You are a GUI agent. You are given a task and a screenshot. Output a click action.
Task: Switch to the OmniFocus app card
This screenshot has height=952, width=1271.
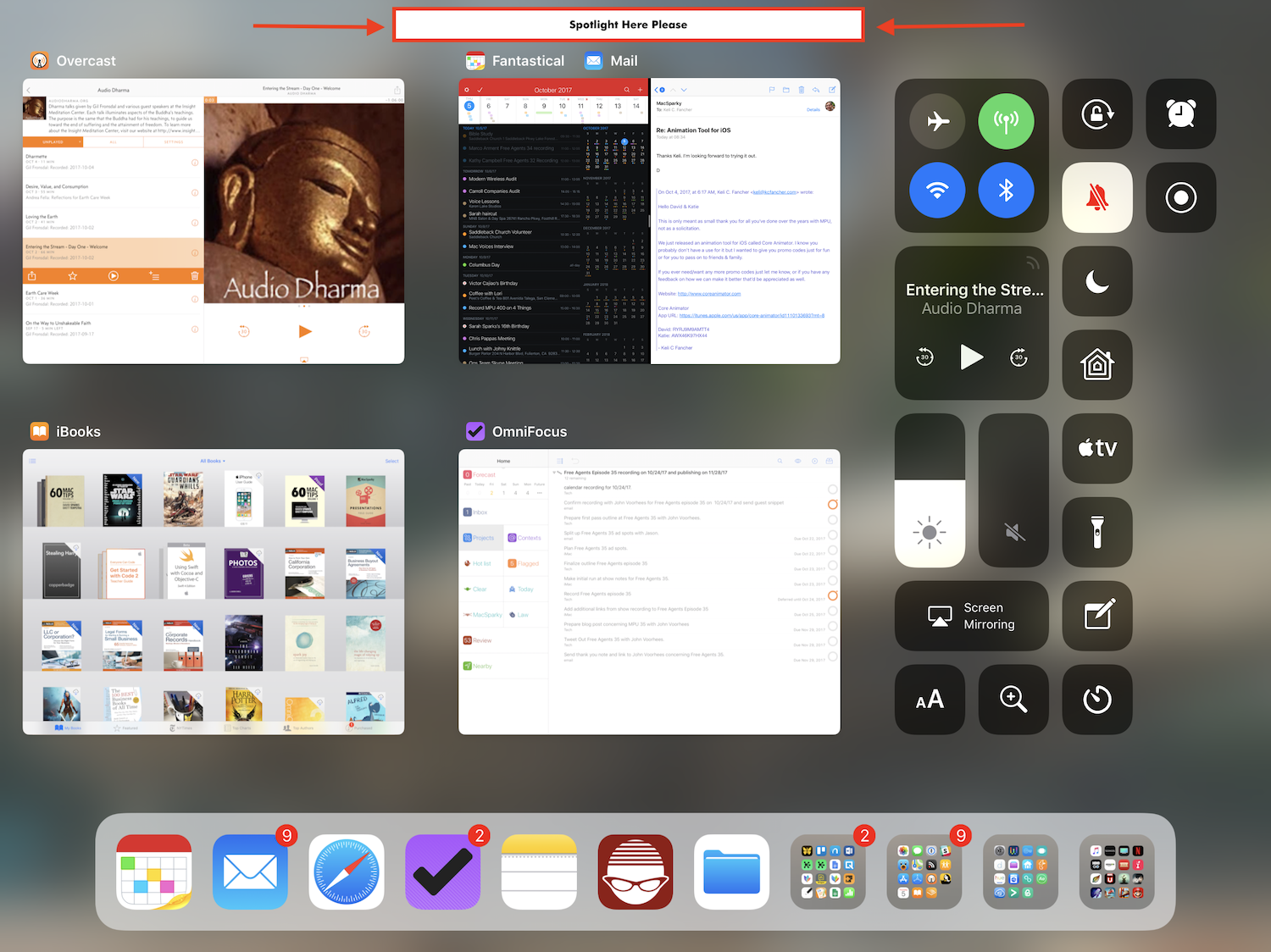[649, 592]
